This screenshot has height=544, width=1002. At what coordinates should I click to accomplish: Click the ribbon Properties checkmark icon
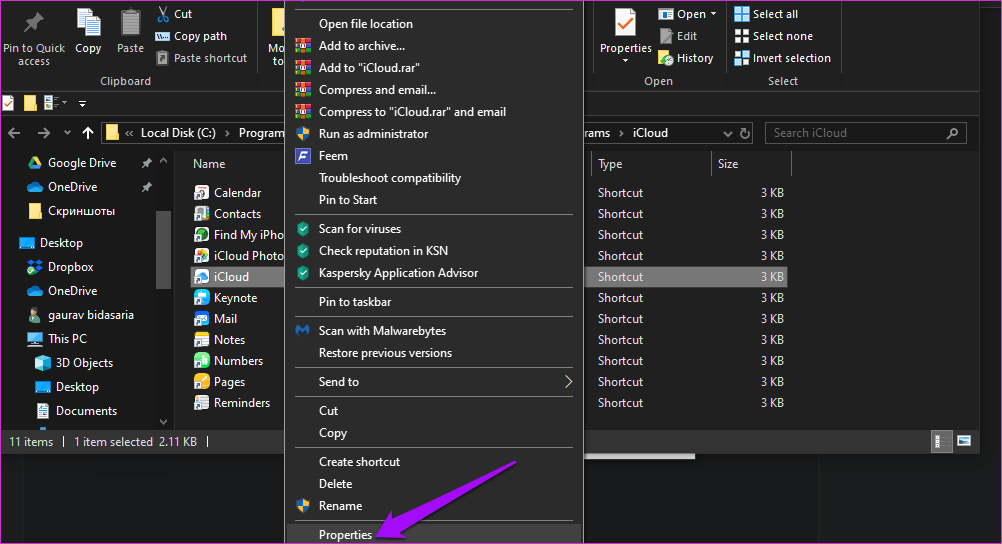625,23
